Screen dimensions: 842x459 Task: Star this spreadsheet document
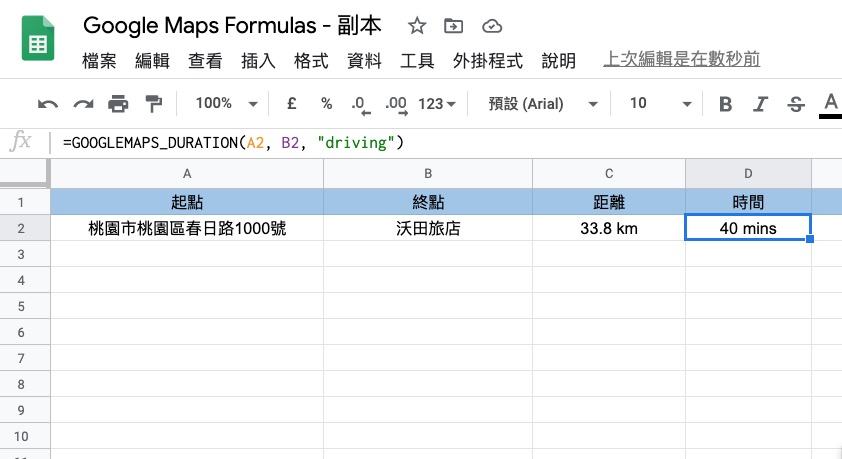pos(417,27)
